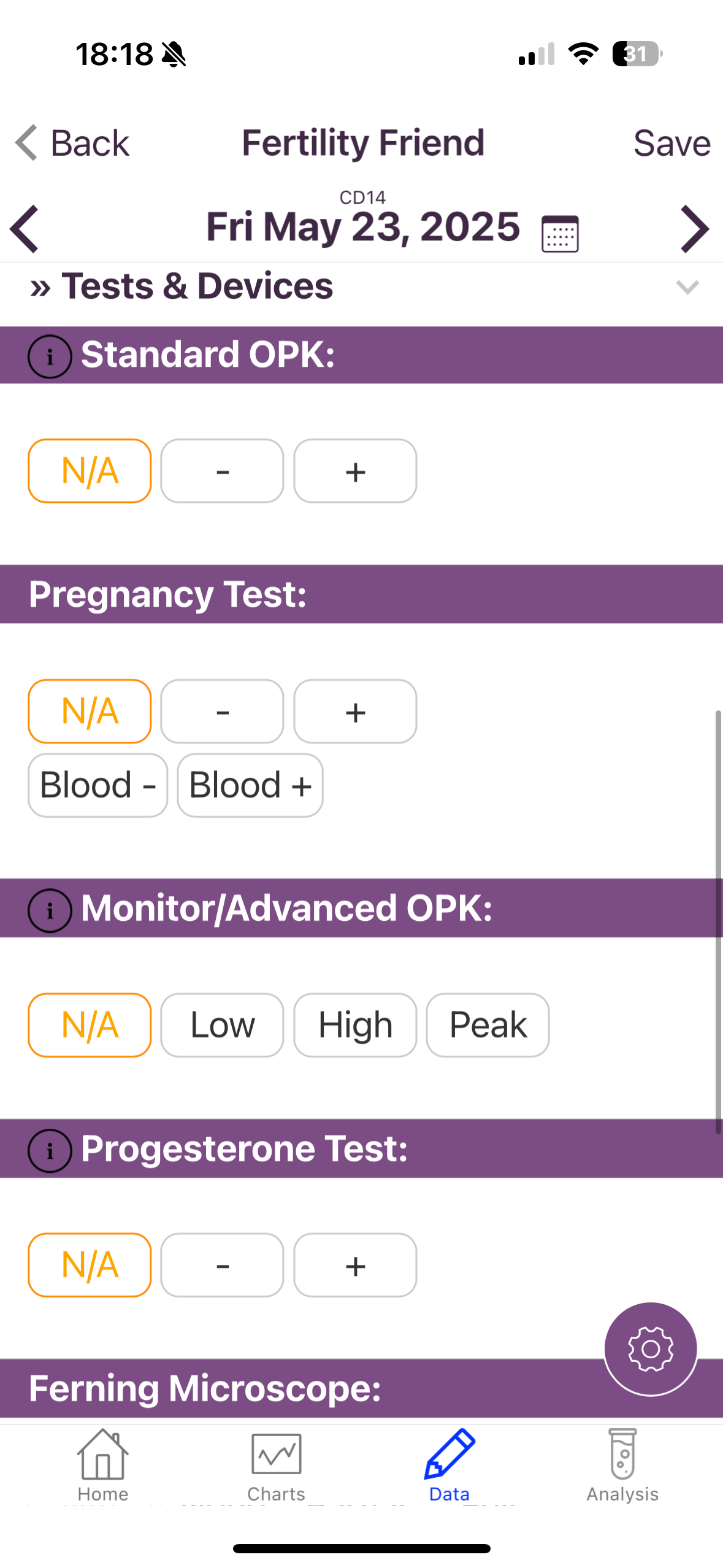
Task: Collapse the Tests & Devices section chevron
Action: pos(687,286)
